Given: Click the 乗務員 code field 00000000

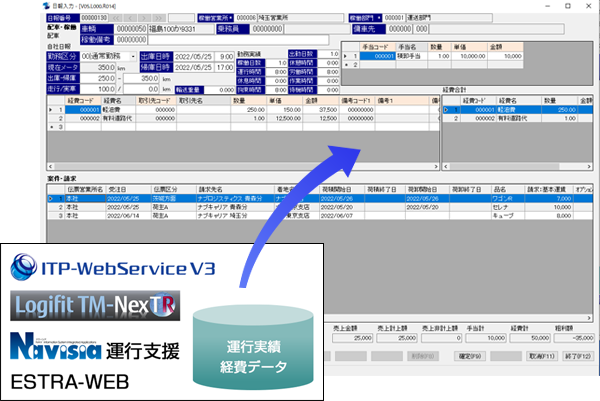Looking at the screenshot, I should (x=267, y=29).
